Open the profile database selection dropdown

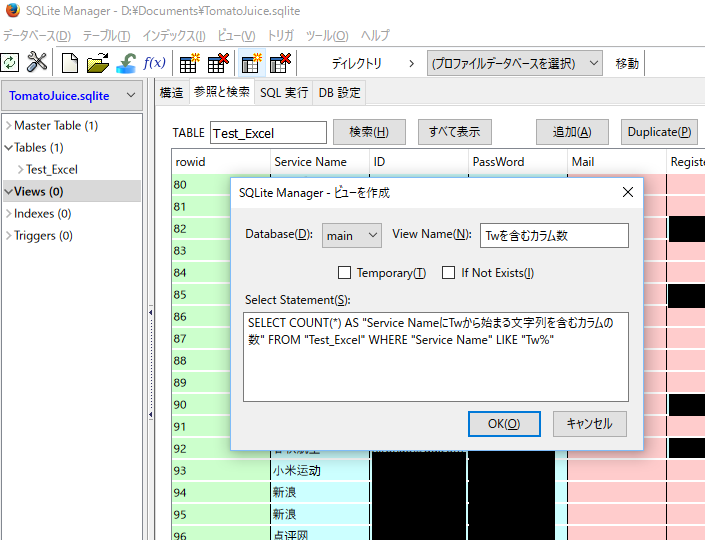point(514,63)
